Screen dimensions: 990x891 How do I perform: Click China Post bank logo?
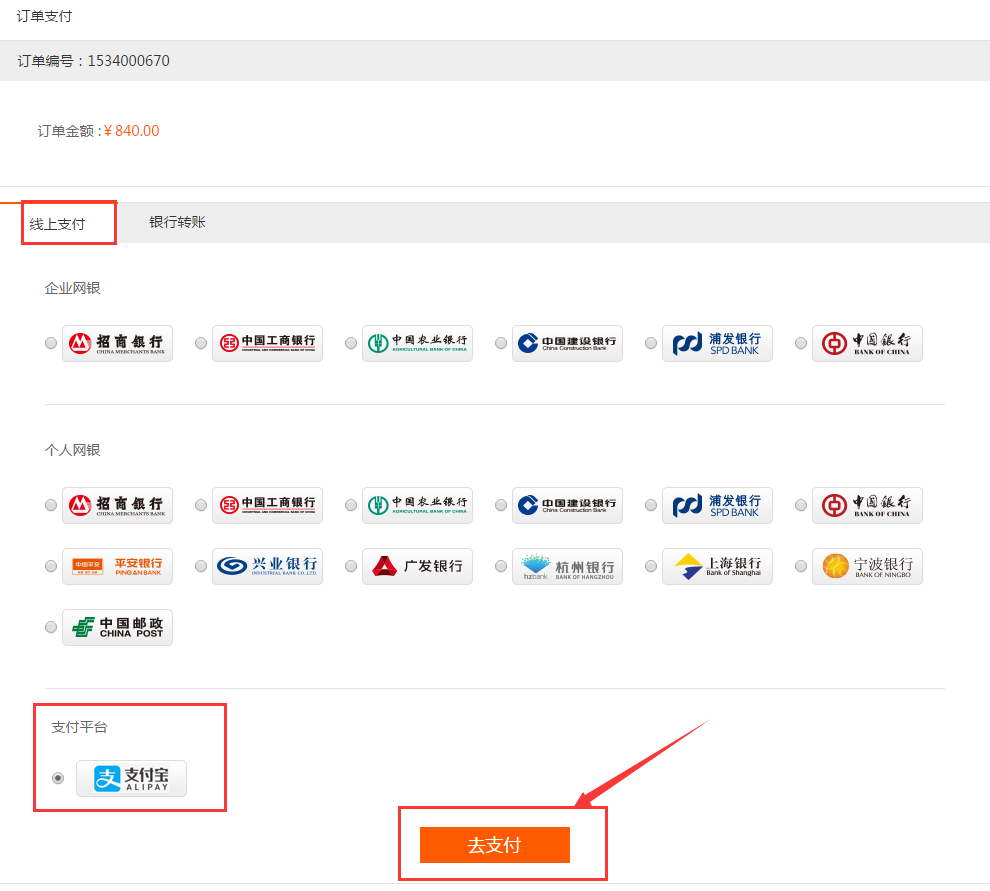coord(117,627)
